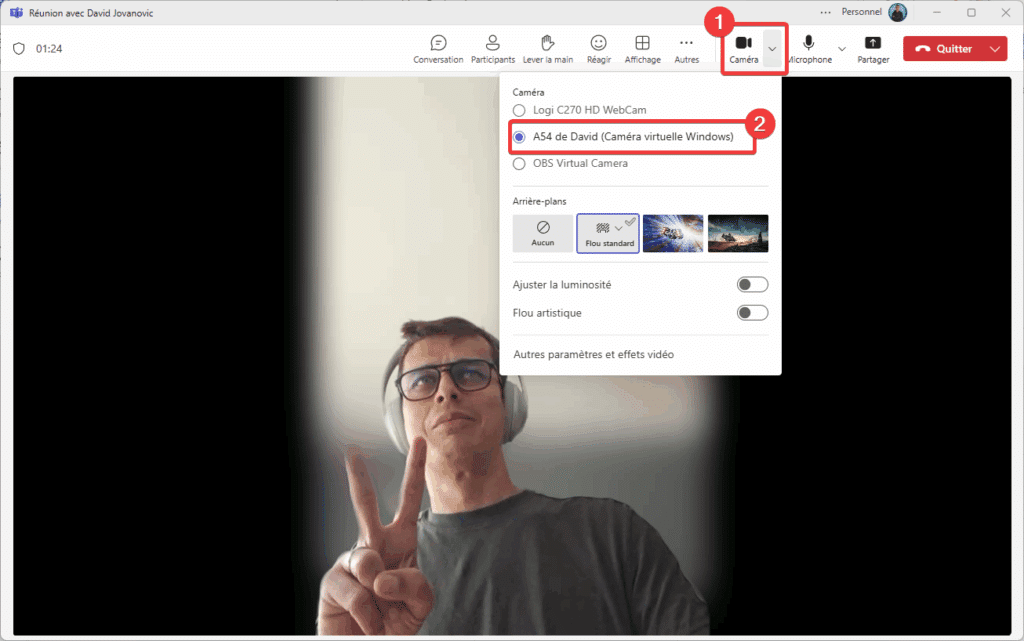
Task: Open the Quitter dropdown arrow
Action: point(995,49)
